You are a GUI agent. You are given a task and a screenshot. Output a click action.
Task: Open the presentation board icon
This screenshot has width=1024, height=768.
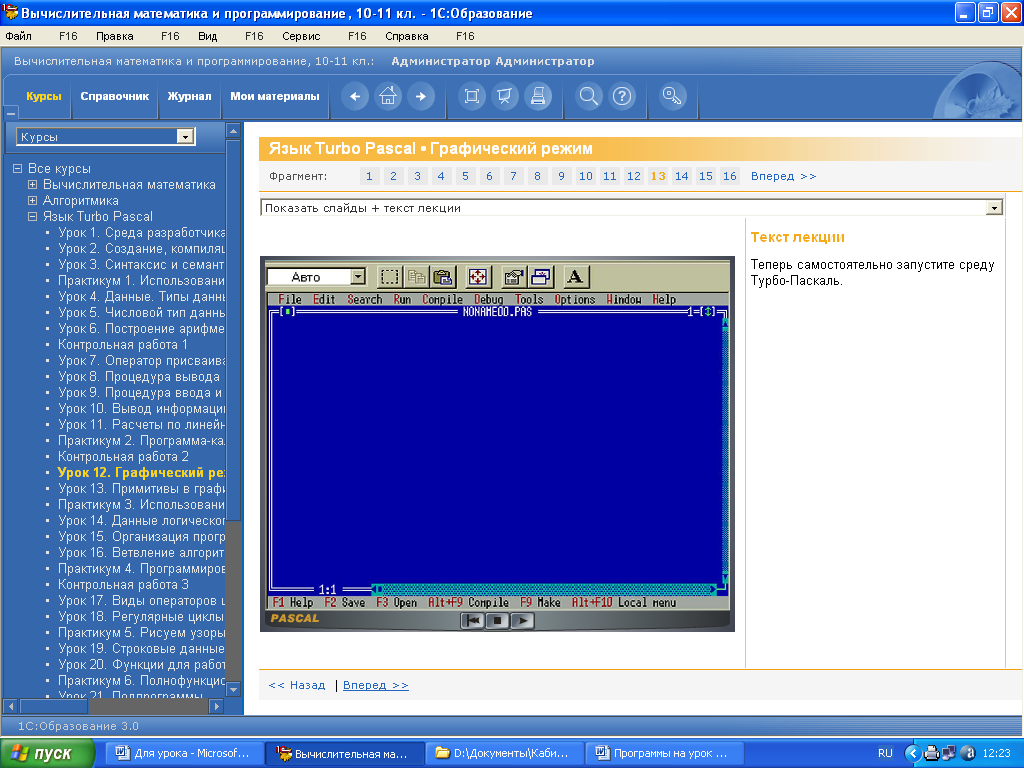(505, 97)
